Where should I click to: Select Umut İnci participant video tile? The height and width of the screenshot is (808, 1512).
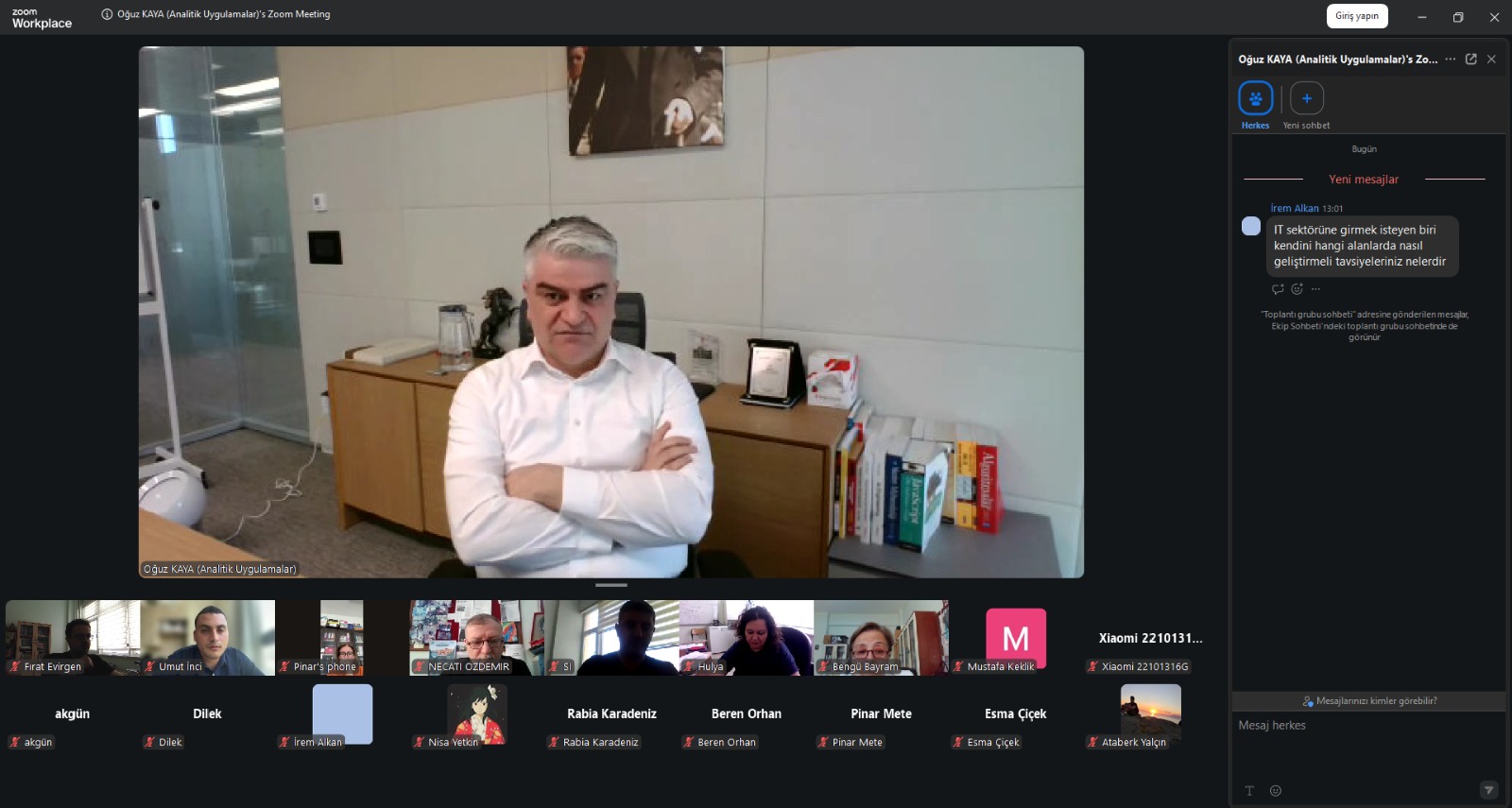coord(208,638)
